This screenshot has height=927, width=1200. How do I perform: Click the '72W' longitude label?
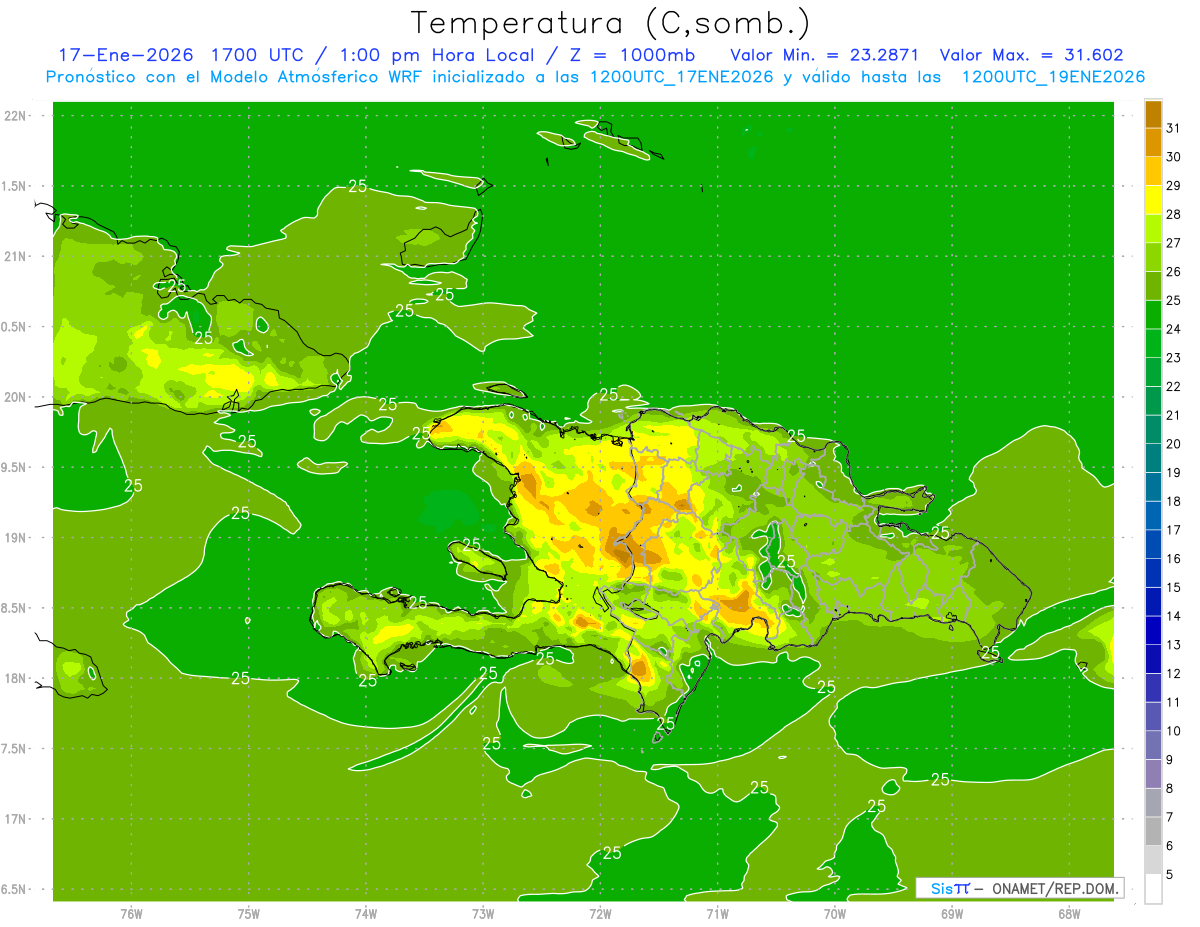600,914
